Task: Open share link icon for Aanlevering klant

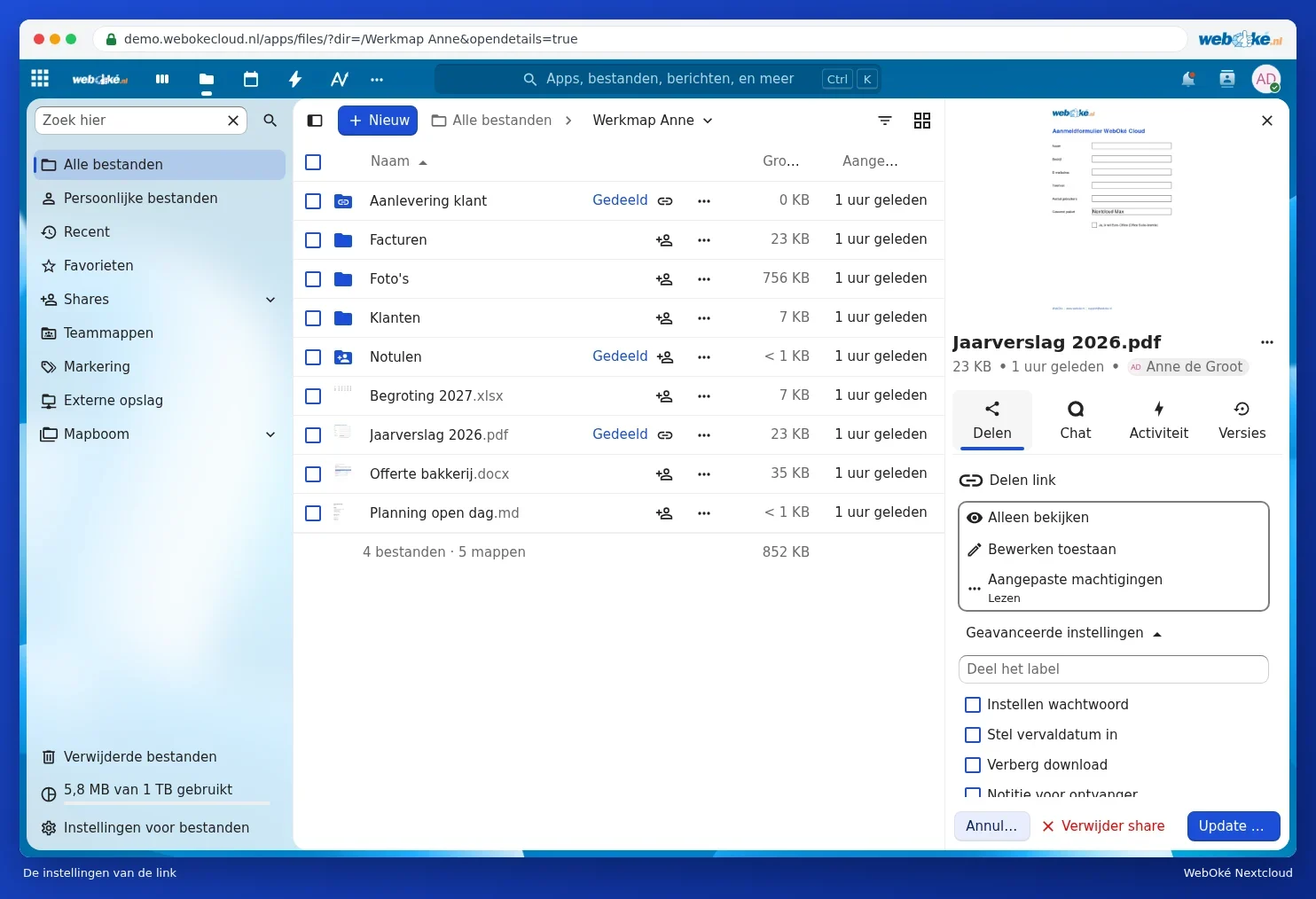Action: (665, 201)
